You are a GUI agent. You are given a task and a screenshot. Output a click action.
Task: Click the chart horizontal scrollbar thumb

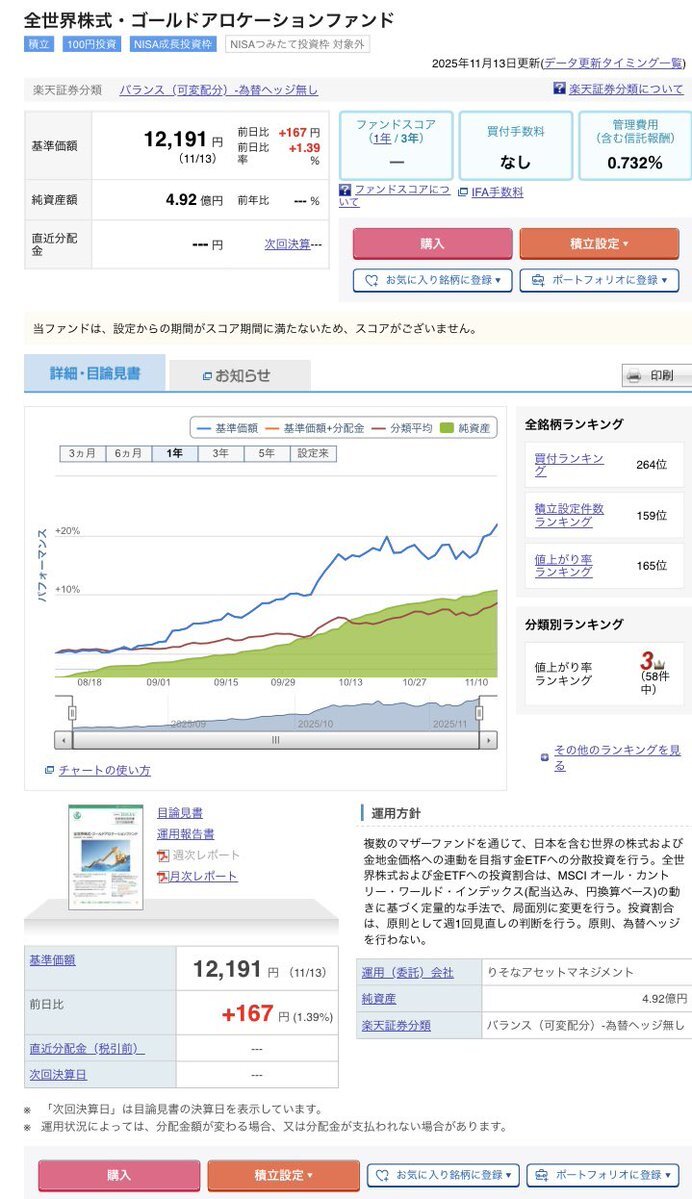click(x=276, y=740)
